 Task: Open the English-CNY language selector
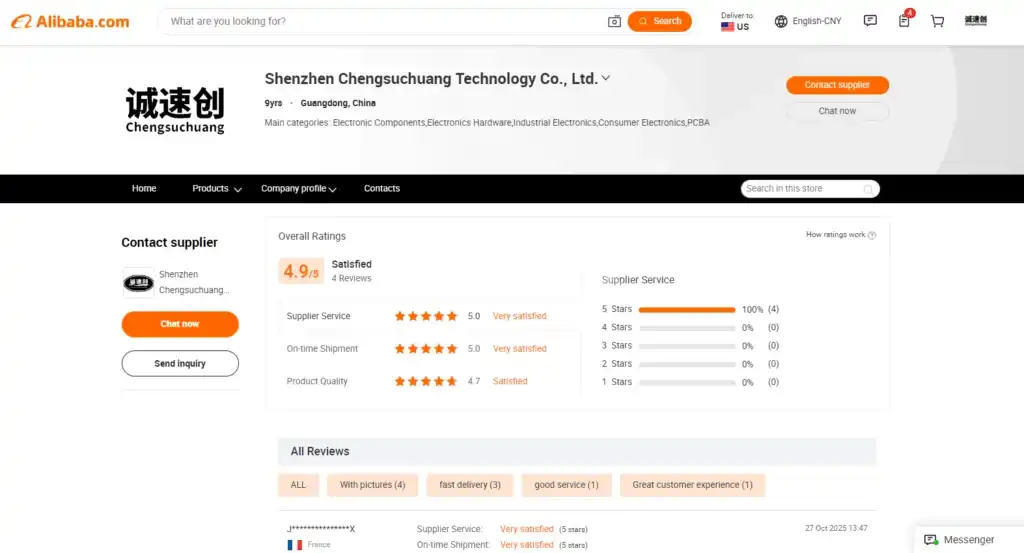[808, 21]
